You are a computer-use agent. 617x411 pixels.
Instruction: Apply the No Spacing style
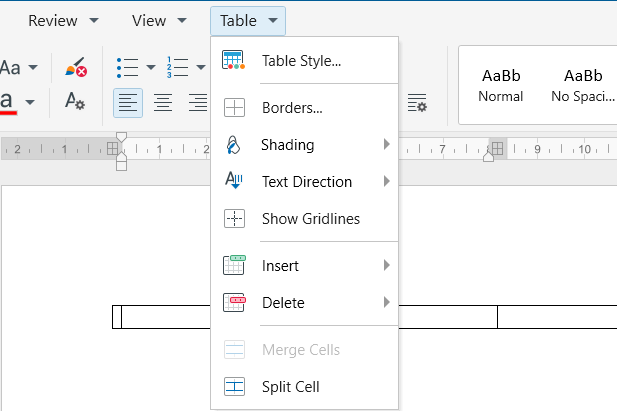[x=582, y=85]
